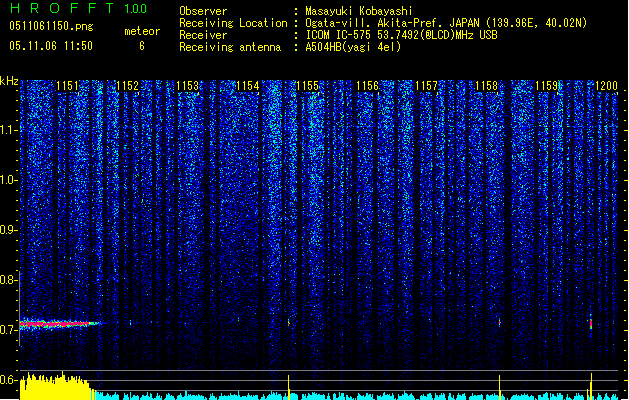Click the 1159 time marker
Viewport: 629px width, 400px height.
click(546, 86)
